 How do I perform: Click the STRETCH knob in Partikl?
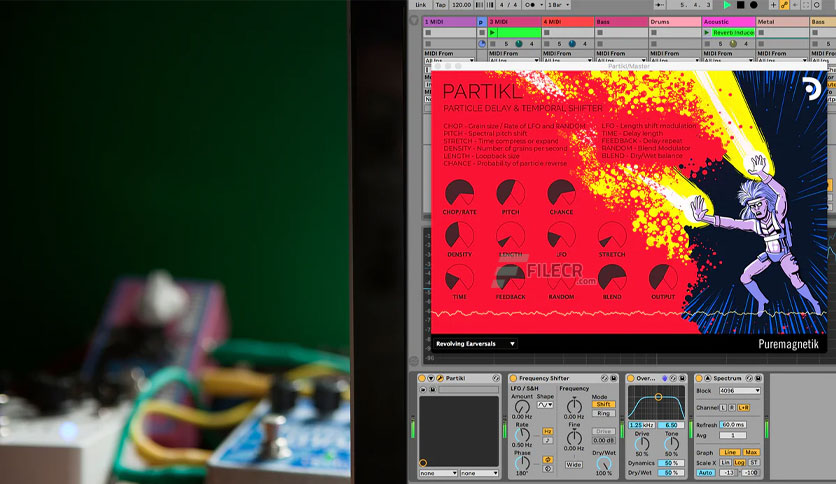(x=612, y=235)
